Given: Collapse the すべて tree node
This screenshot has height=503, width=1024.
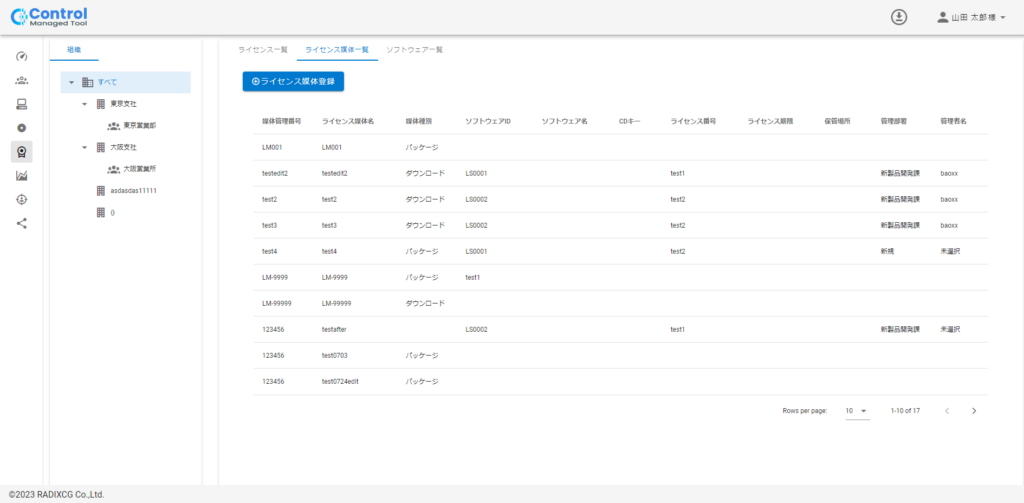Looking at the screenshot, I should click(71, 82).
